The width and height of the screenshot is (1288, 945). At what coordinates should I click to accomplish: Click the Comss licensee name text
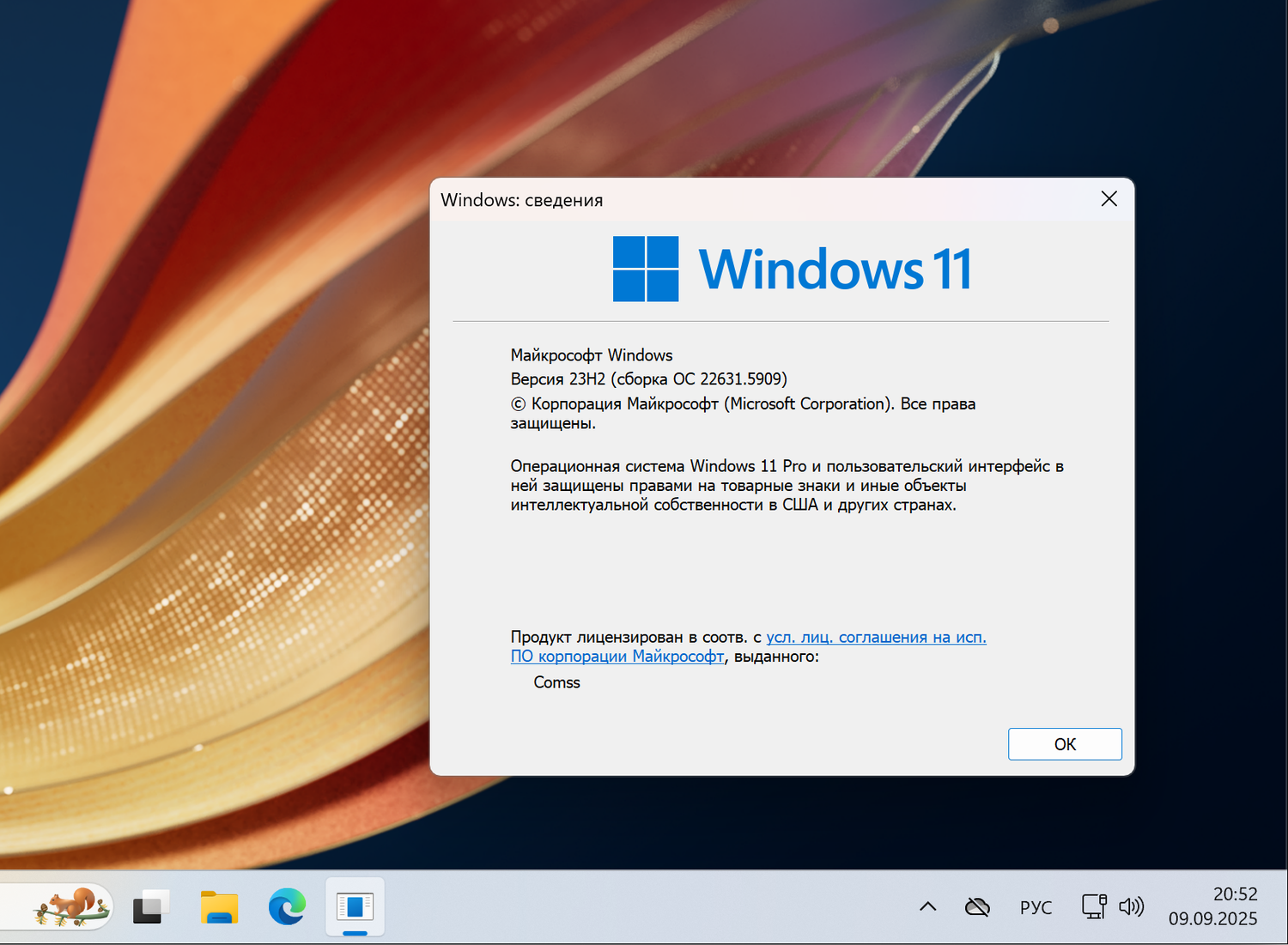click(556, 682)
